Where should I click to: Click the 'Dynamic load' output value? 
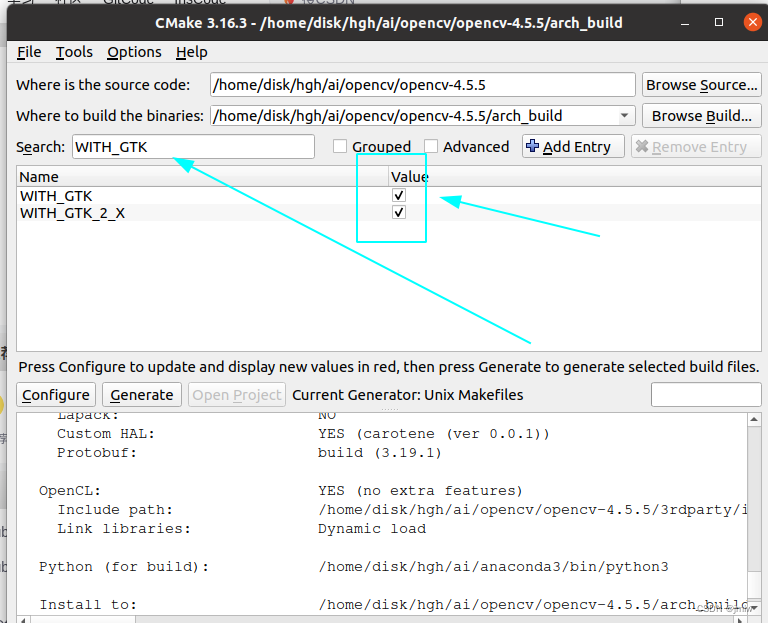[372, 528]
